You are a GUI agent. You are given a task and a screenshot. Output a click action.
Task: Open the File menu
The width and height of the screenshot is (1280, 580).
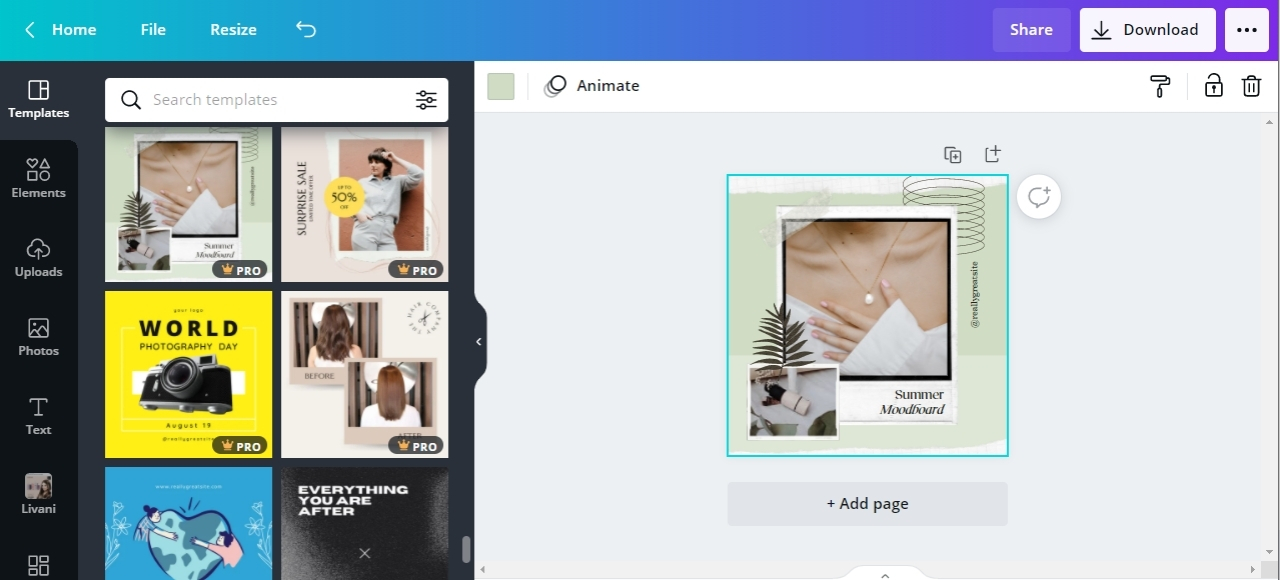(153, 30)
